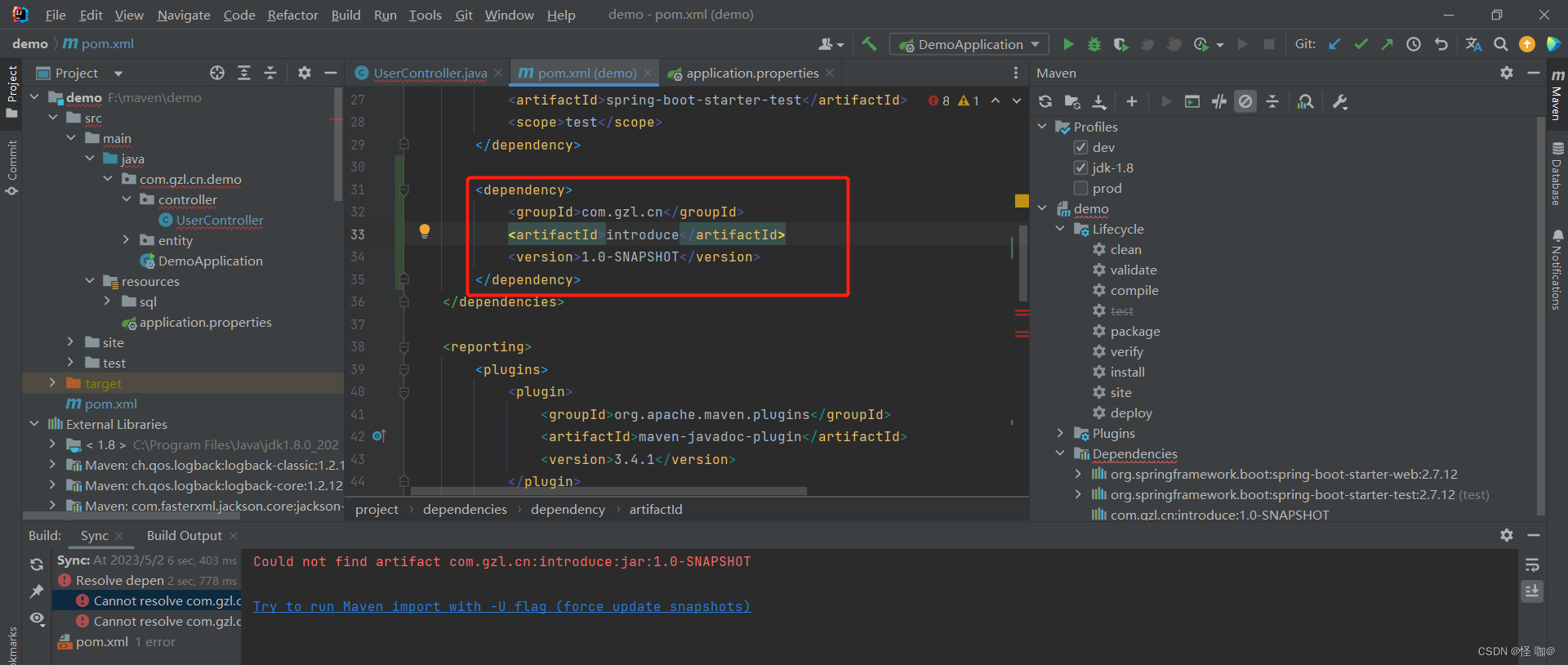Click the dependencies breadcrumb

(465, 510)
